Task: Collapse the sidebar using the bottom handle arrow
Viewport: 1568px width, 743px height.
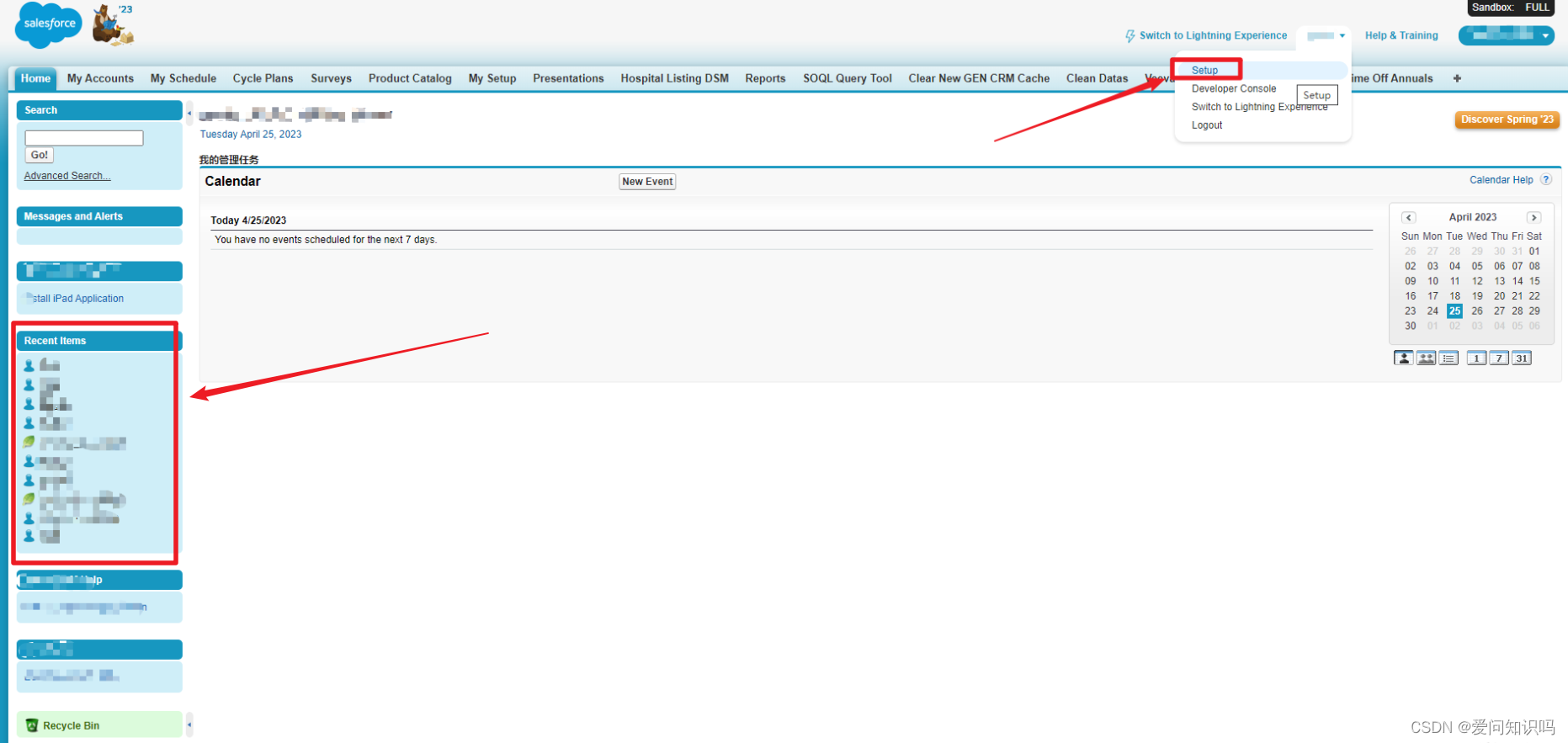Action: 189,724
